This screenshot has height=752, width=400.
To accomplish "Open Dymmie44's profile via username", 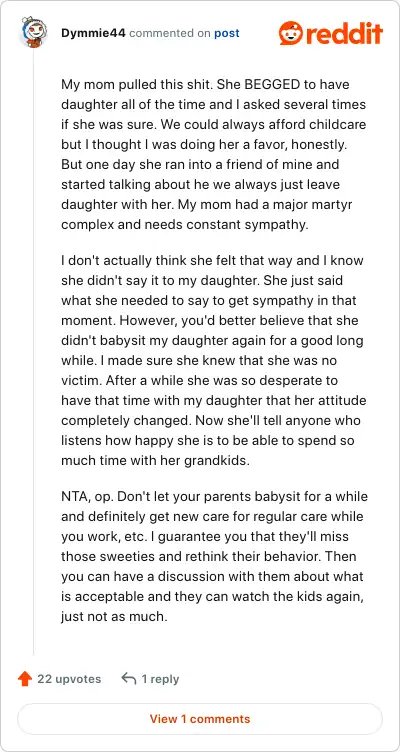I will click(93, 33).
